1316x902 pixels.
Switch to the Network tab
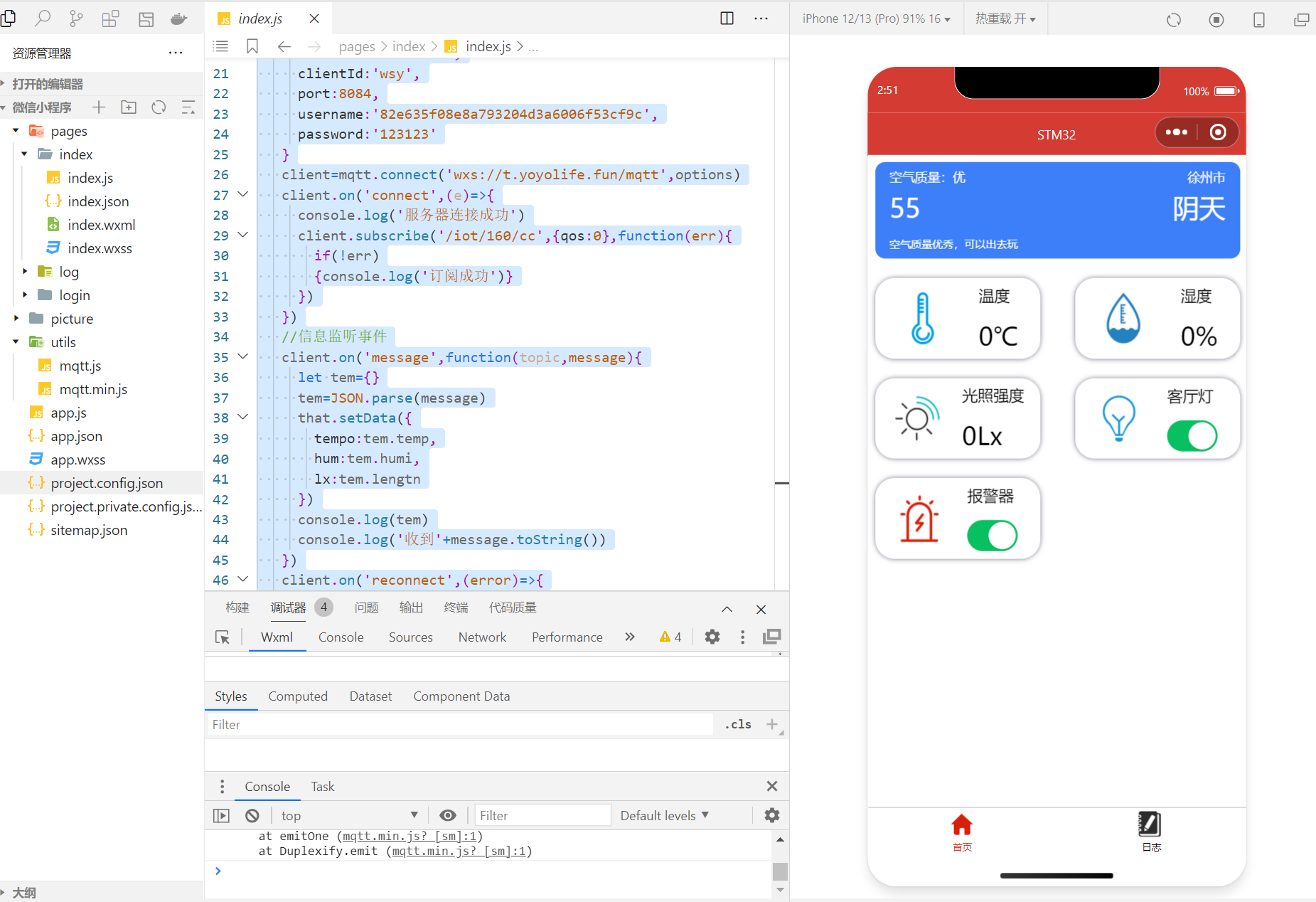click(482, 637)
